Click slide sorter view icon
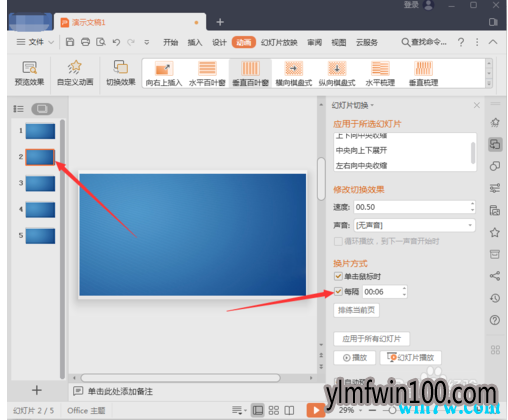This screenshot has width=508, height=420. click(274, 410)
